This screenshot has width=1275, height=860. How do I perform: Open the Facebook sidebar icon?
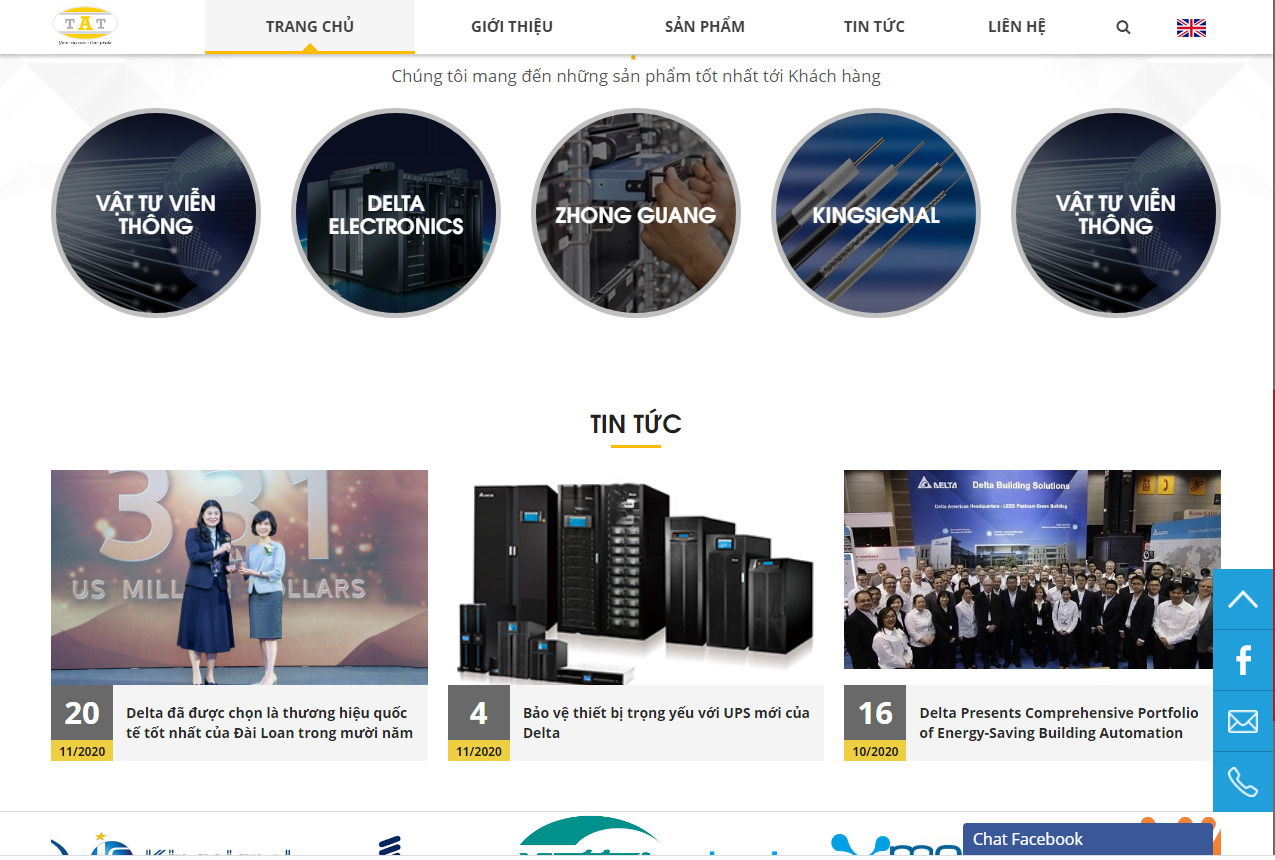tap(1243, 660)
